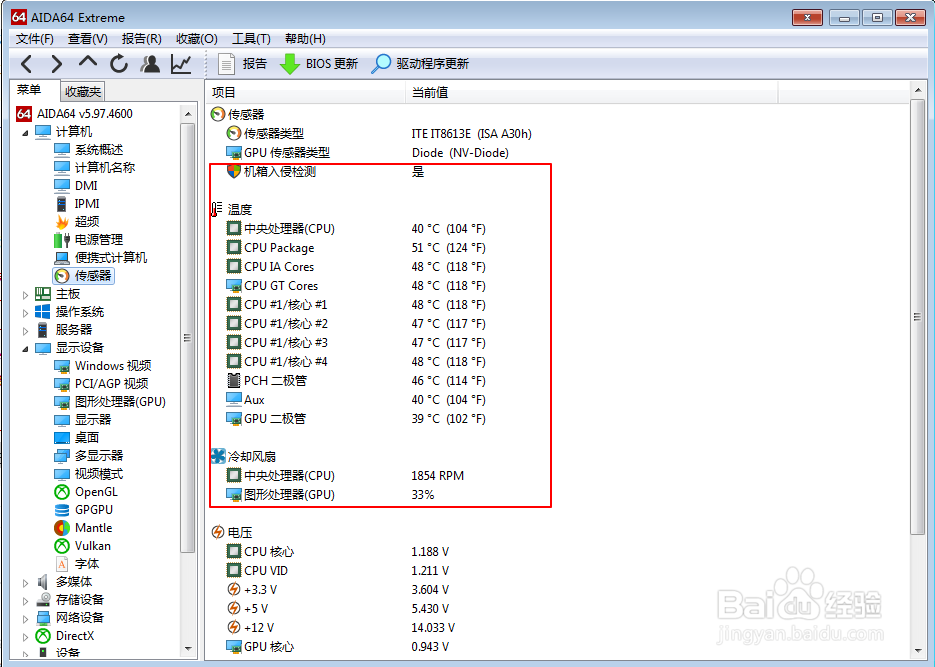Generate a report with 报告 button
The height and width of the screenshot is (667, 935).
[243, 63]
